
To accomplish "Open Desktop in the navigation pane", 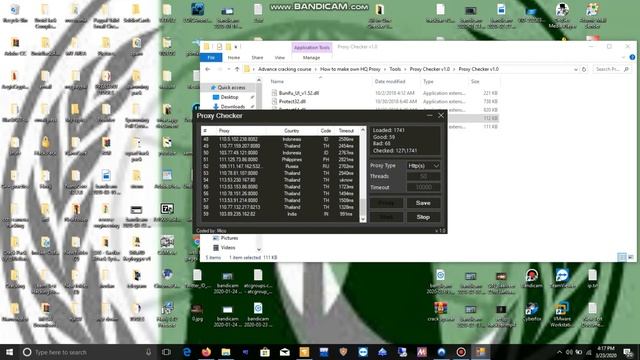I will pyautogui.click(x=229, y=97).
